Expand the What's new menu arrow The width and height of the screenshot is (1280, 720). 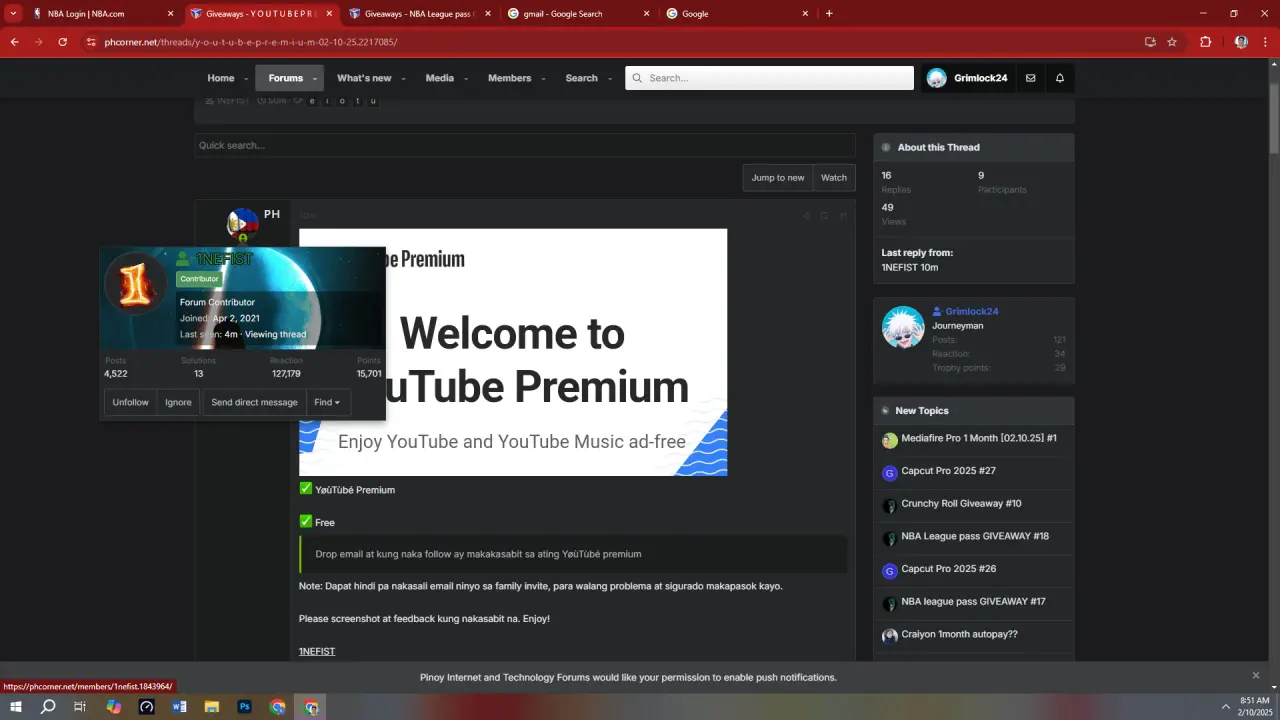403,79
